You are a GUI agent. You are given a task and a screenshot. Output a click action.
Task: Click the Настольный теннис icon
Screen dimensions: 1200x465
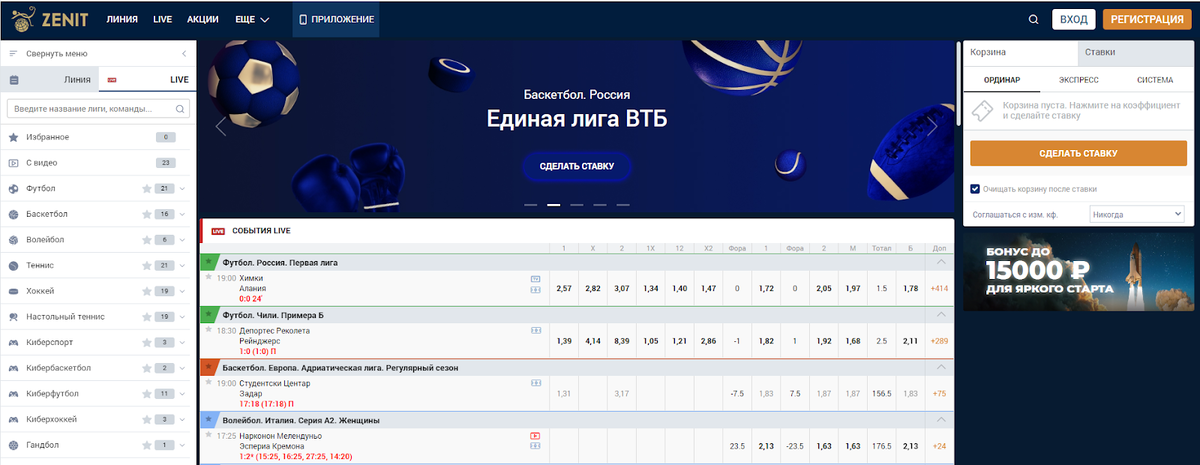coord(14,317)
